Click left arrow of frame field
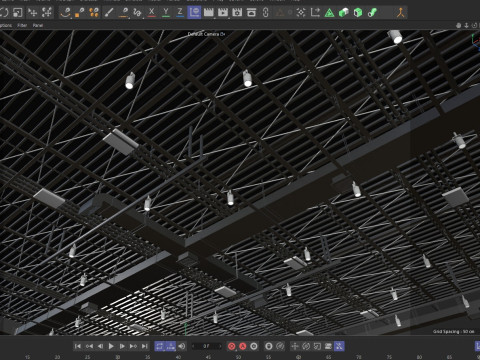 (193, 346)
